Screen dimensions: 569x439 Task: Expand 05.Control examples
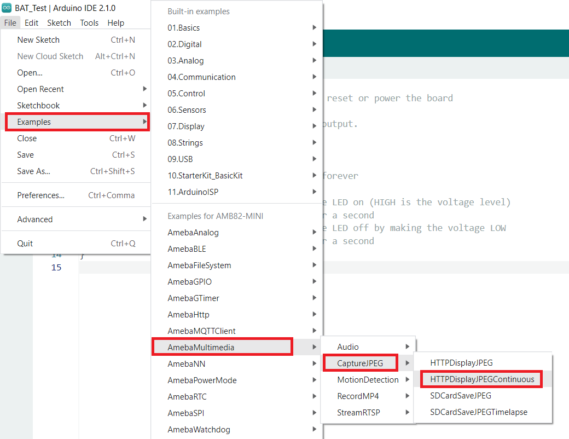[x=237, y=93]
